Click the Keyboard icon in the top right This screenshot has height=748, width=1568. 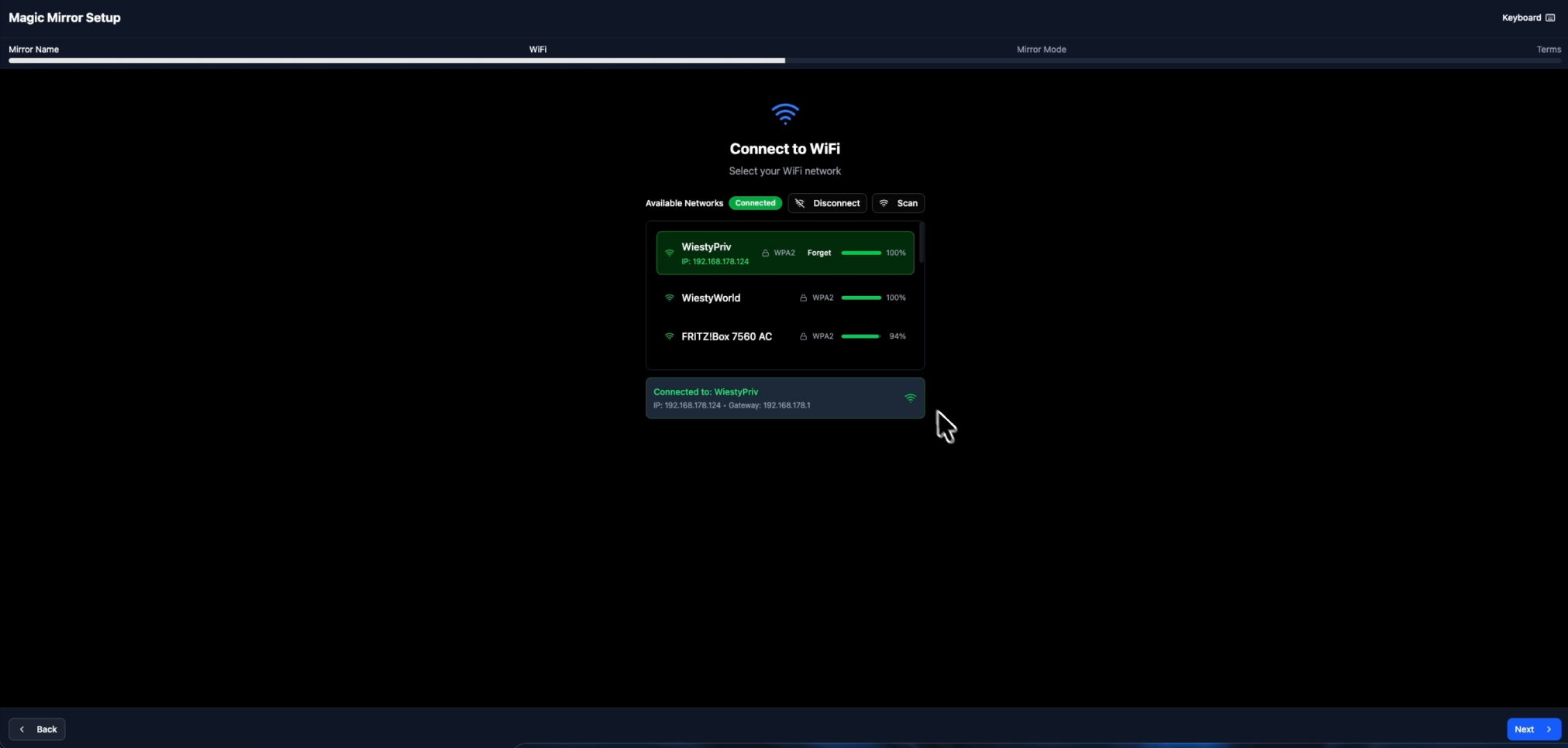[1552, 17]
